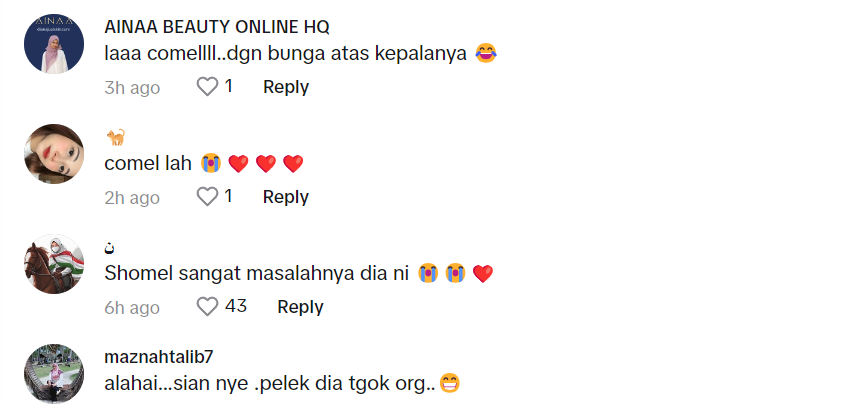Image resolution: width=845 pixels, height=406 pixels.
Task: Open the Arabic letter username
Action: point(109,248)
